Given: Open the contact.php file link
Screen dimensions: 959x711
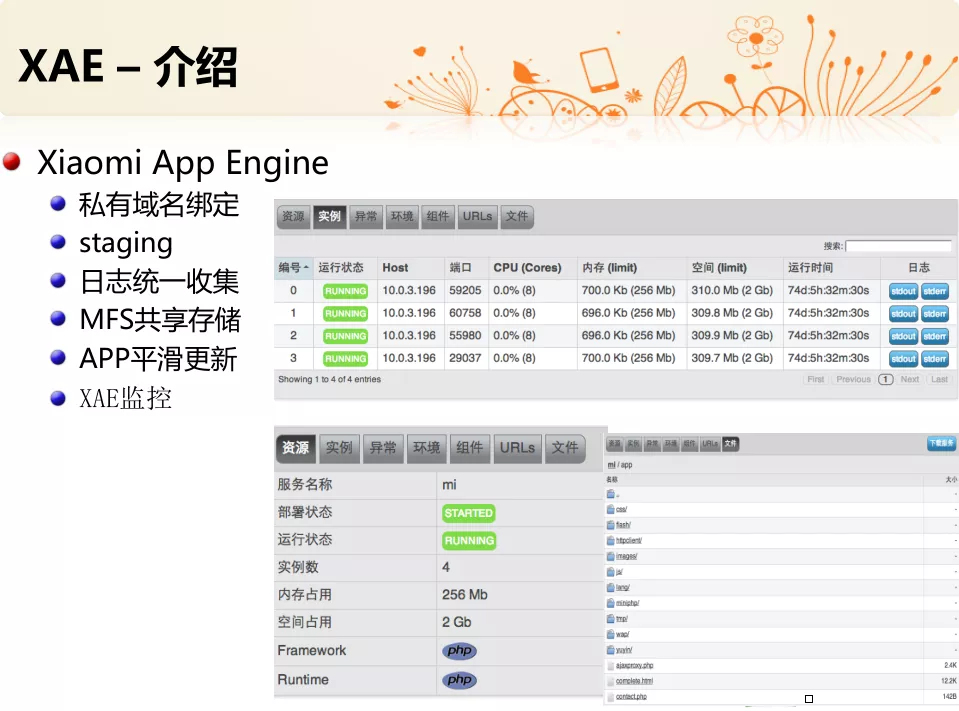Looking at the screenshot, I should coord(631,697).
